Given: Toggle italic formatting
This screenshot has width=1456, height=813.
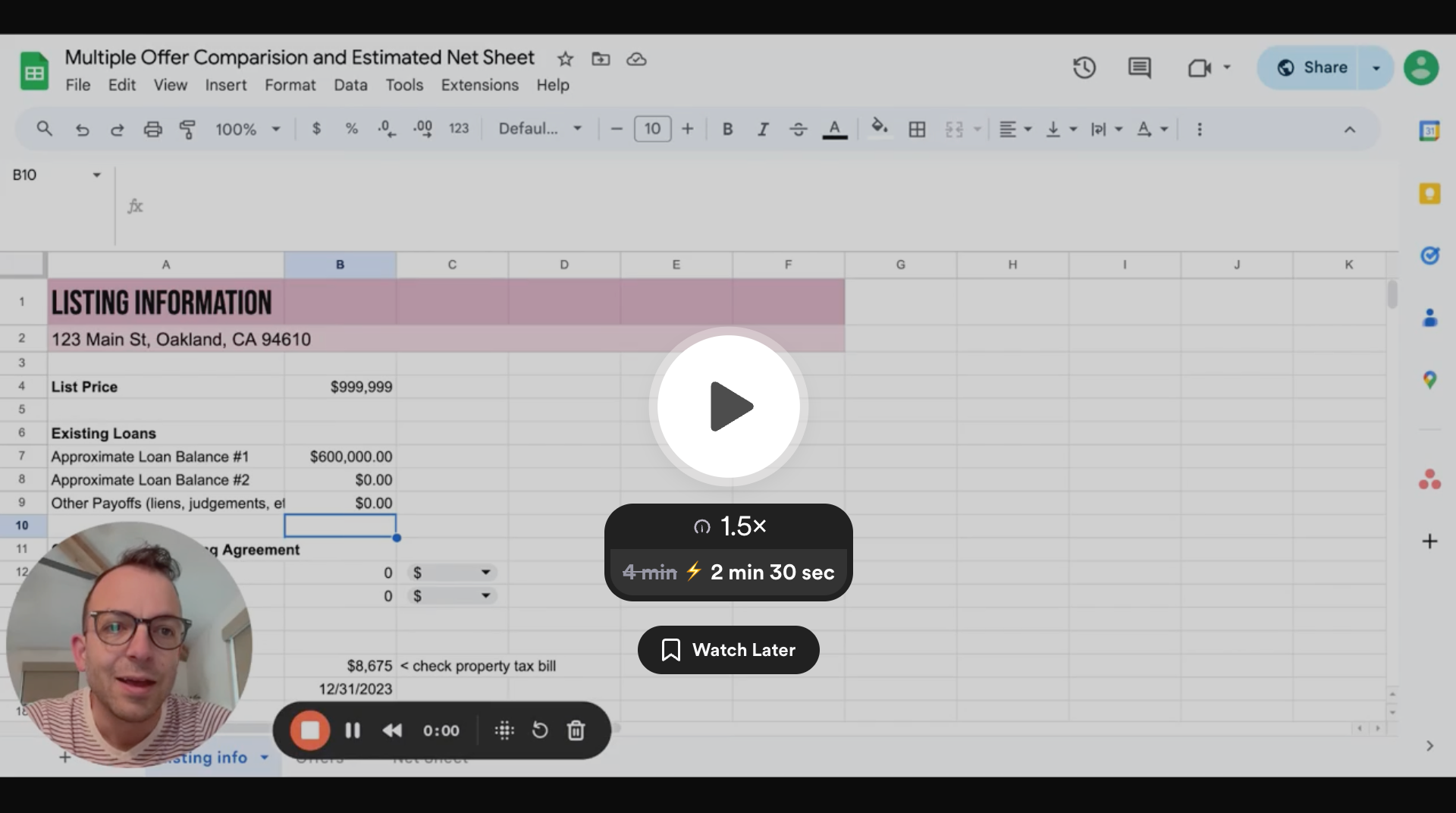Looking at the screenshot, I should click(763, 129).
